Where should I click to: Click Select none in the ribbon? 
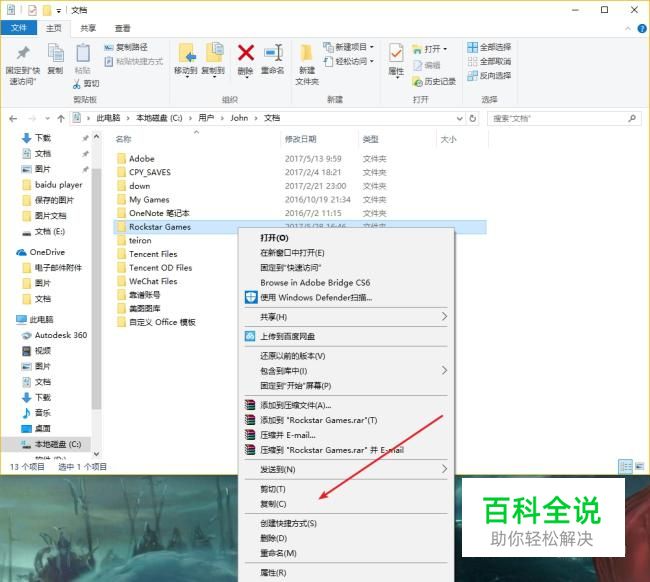coord(489,61)
